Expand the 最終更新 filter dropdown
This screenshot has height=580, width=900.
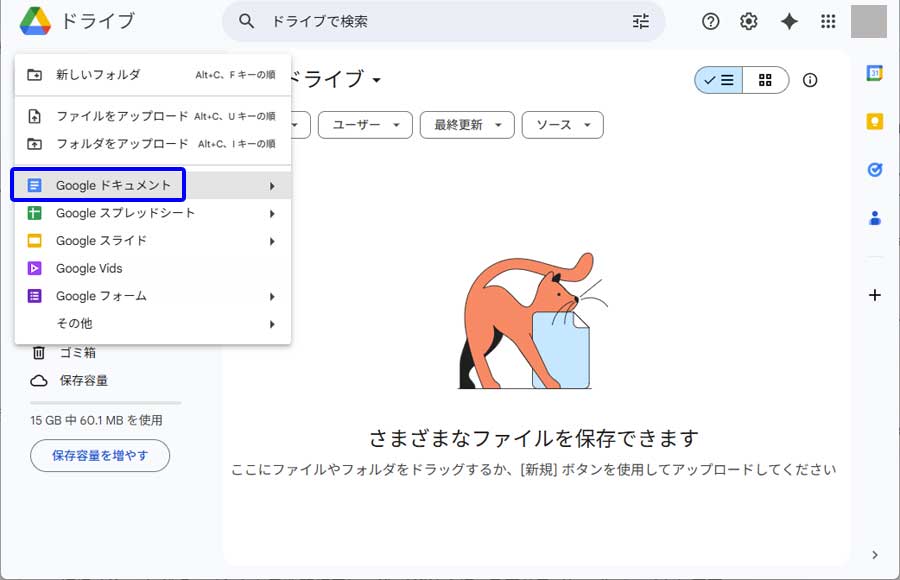[x=467, y=125]
